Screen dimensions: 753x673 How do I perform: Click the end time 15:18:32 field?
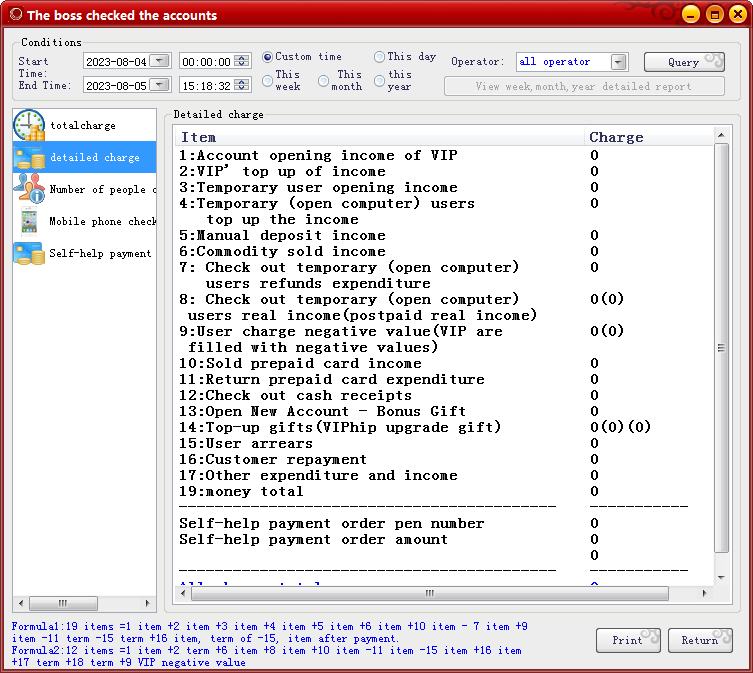[207, 86]
